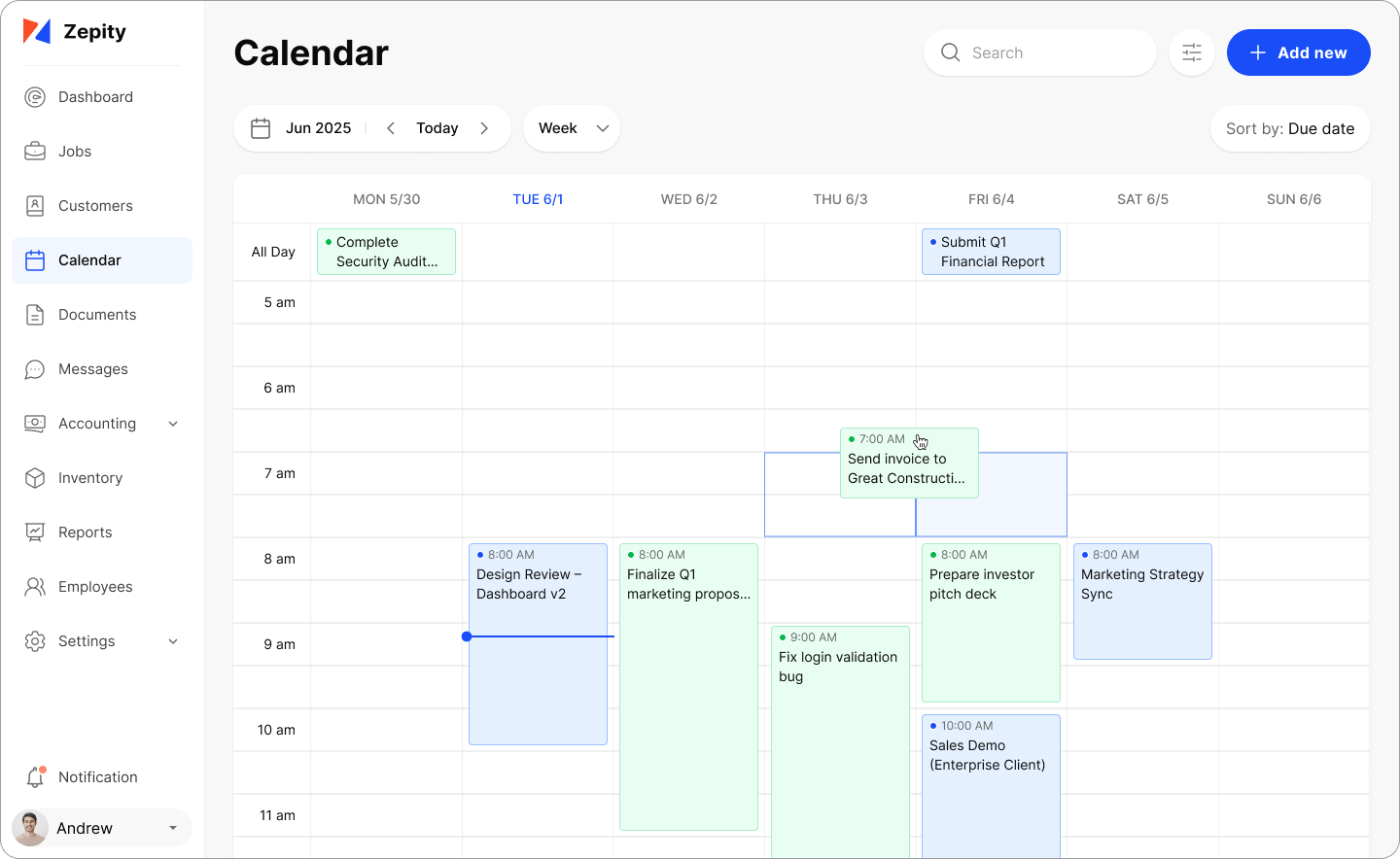This screenshot has height=859, width=1400.
Task: Open the Notification bell with unread indicator
Action: [x=35, y=777]
